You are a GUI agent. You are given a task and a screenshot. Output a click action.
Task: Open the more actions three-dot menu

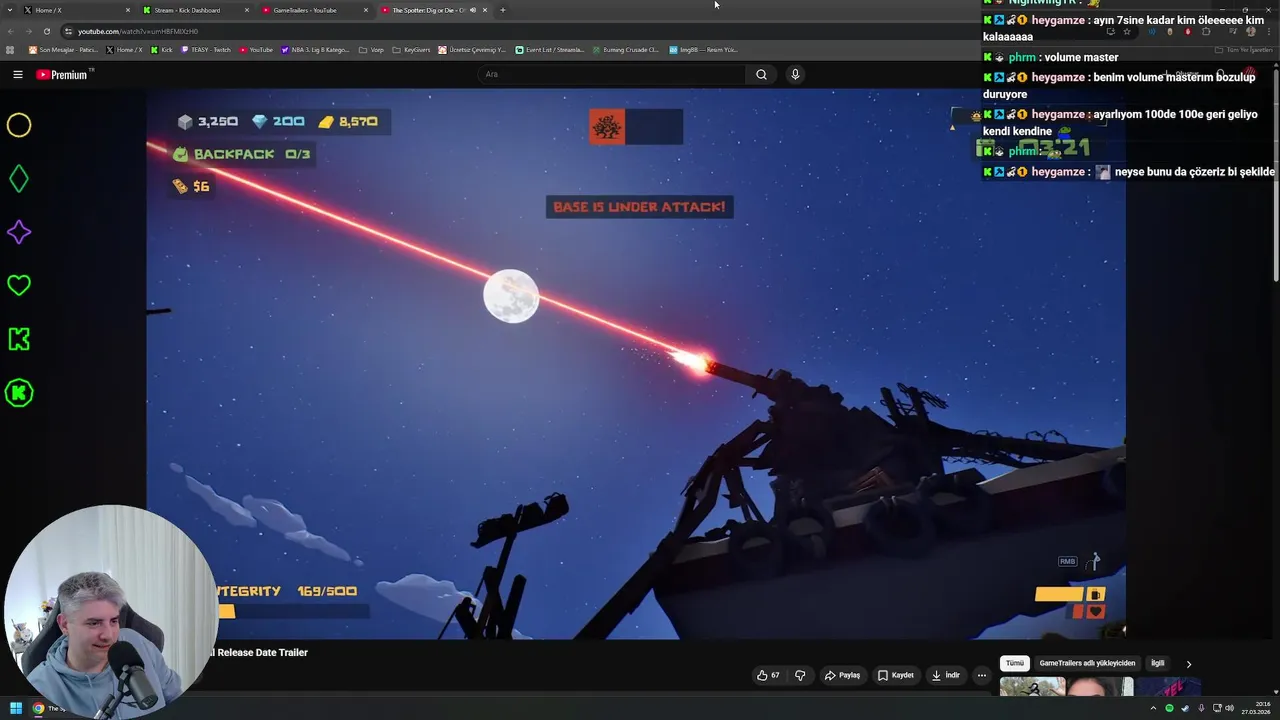click(982, 675)
